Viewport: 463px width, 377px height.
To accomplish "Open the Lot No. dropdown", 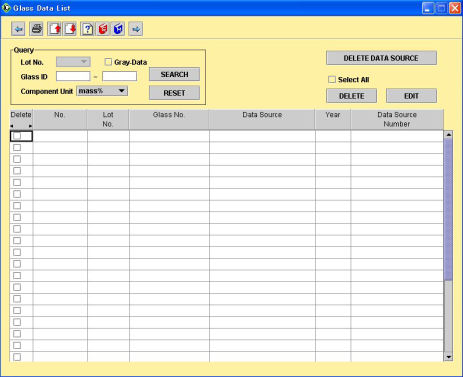I will click(73, 62).
